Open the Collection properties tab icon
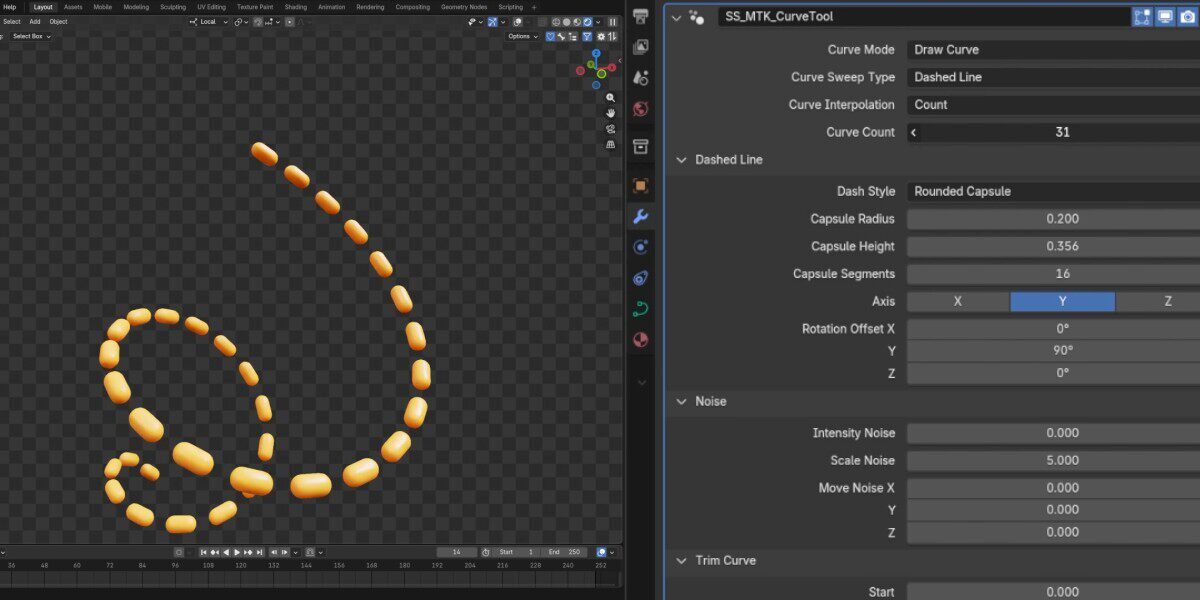 [641, 147]
